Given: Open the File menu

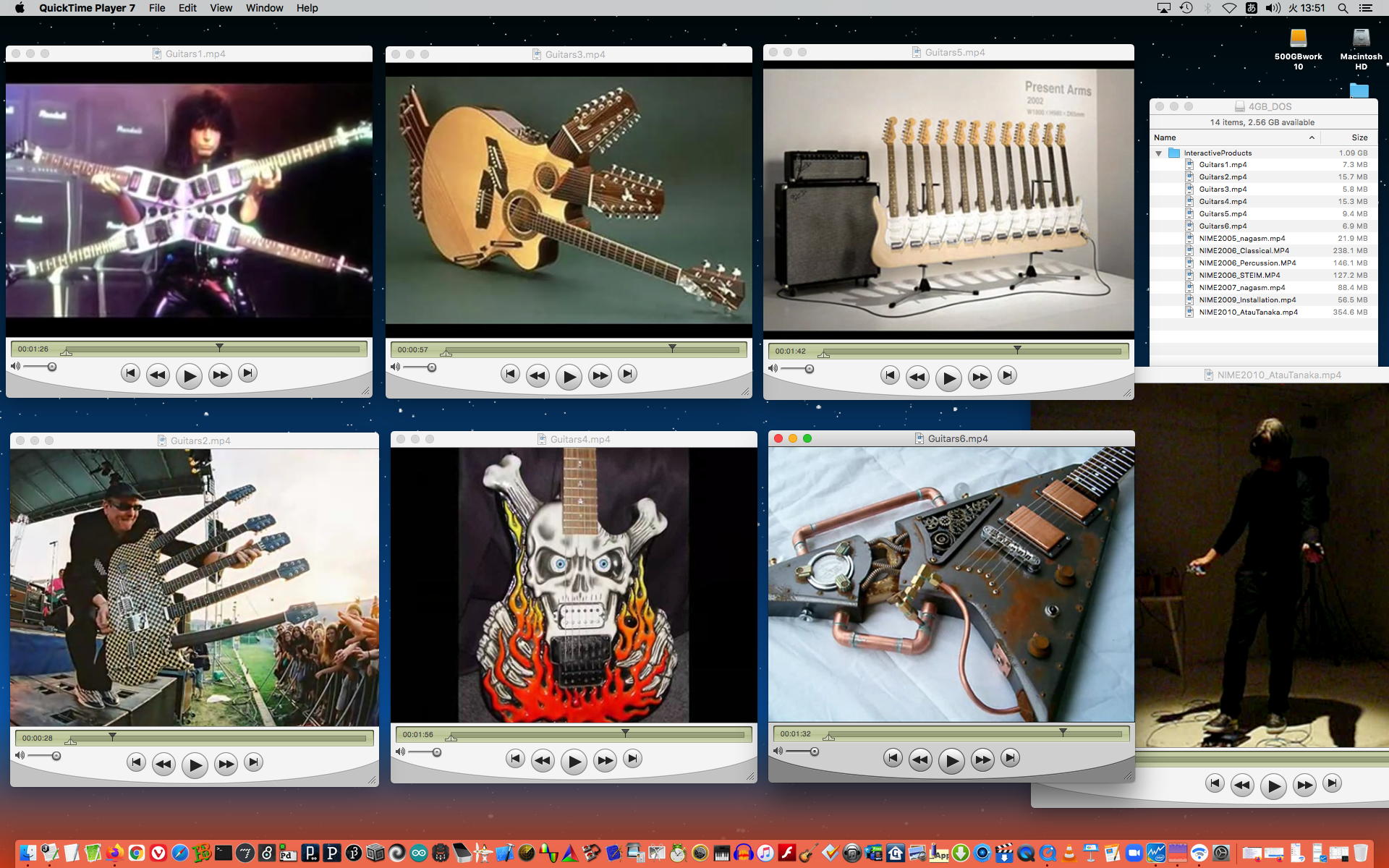Looking at the screenshot, I should [x=157, y=8].
